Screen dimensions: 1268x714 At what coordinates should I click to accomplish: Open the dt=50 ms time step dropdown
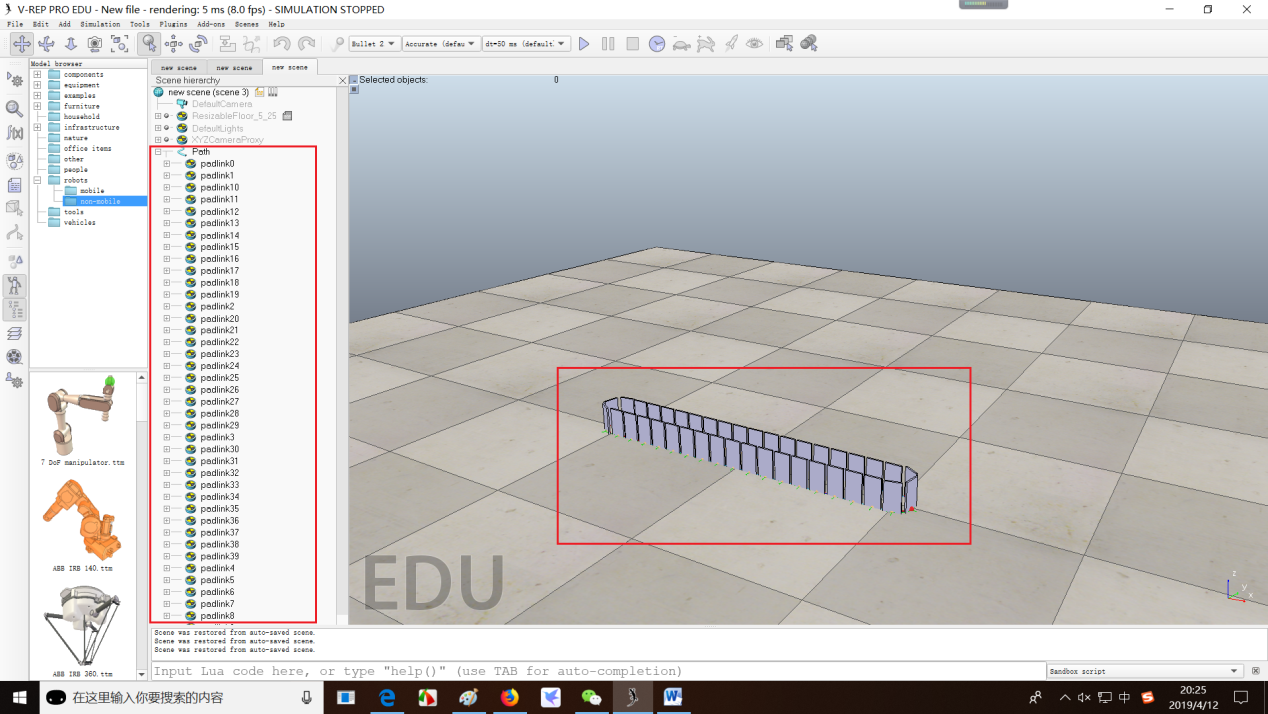tap(526, 44)
